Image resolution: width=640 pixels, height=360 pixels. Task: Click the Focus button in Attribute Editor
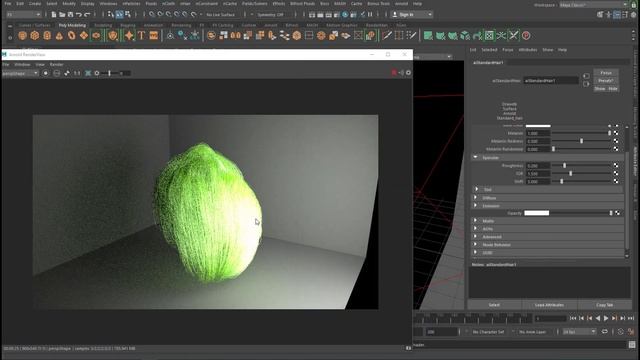click(x=606, y=73)
